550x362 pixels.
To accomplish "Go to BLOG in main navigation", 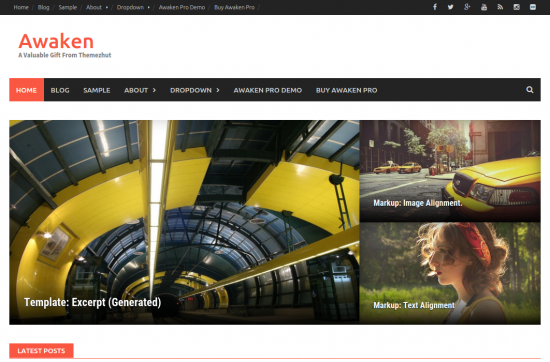I will (60, 90).
